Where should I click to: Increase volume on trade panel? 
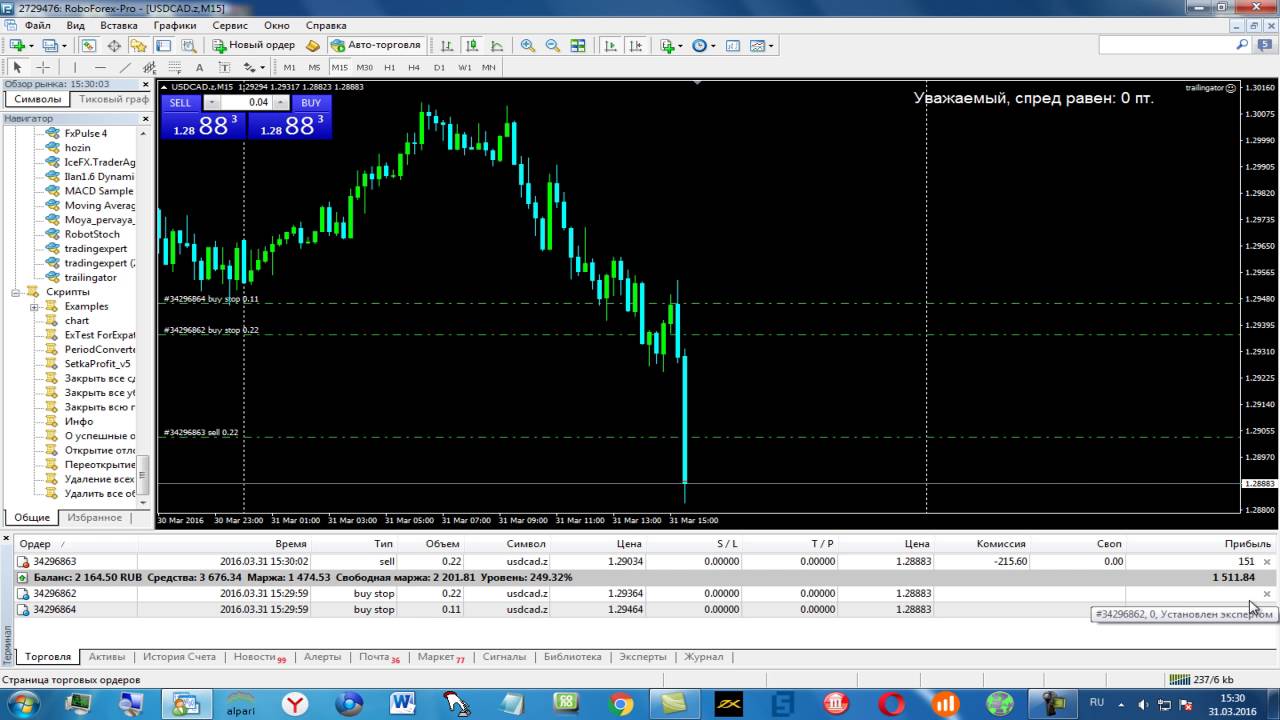281,103
